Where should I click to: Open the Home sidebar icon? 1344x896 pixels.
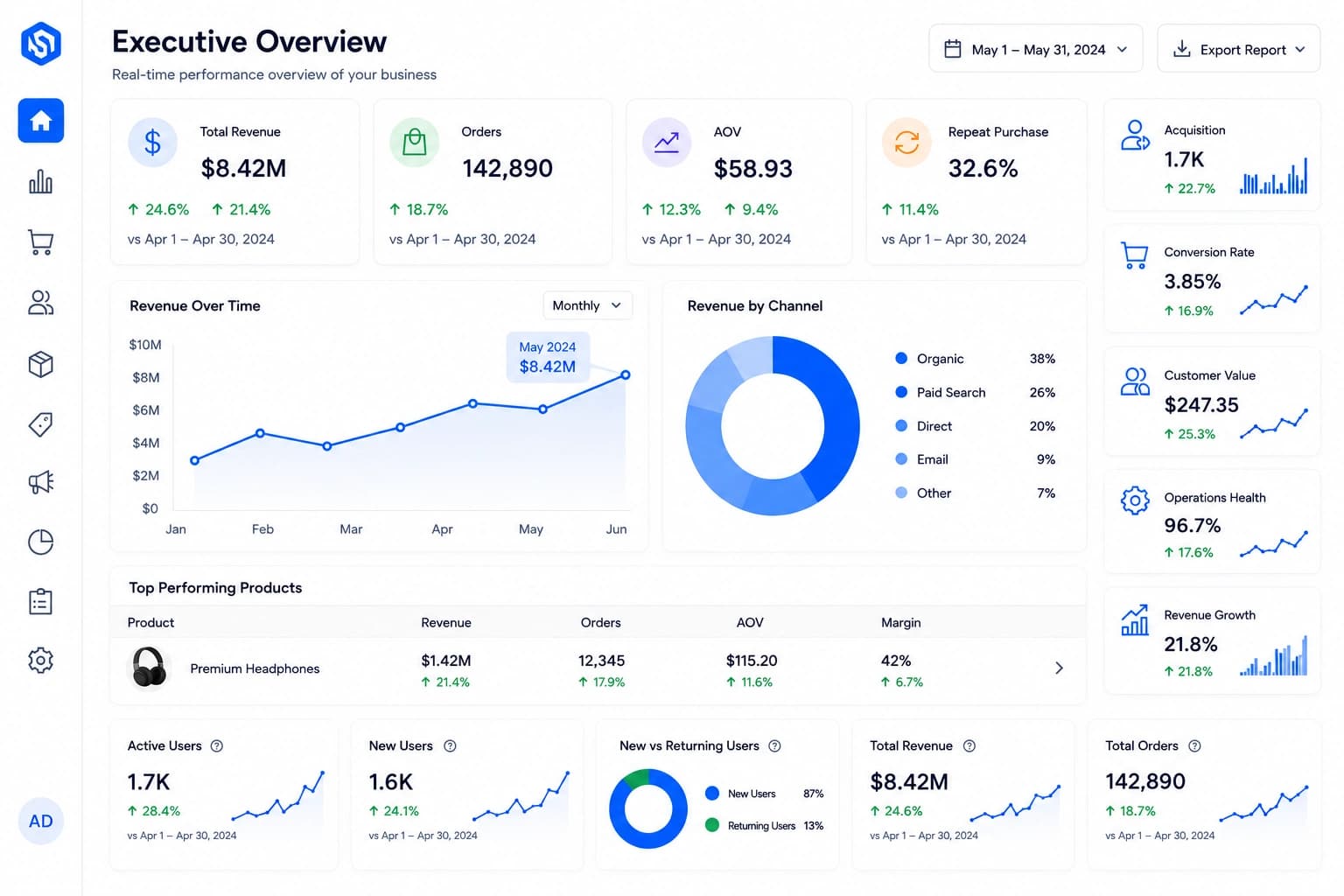(x=41, y=121)
